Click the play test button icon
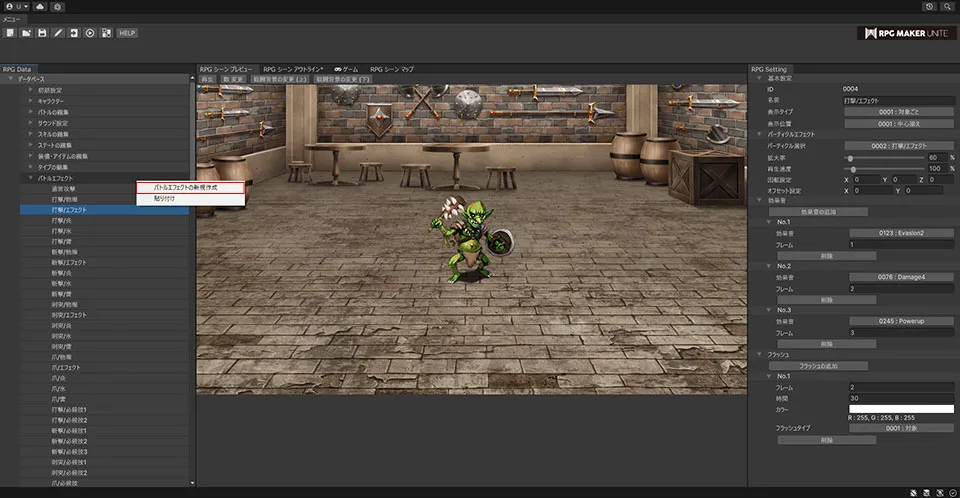This screenshot has height=498, width=960. tap(90, 33)
